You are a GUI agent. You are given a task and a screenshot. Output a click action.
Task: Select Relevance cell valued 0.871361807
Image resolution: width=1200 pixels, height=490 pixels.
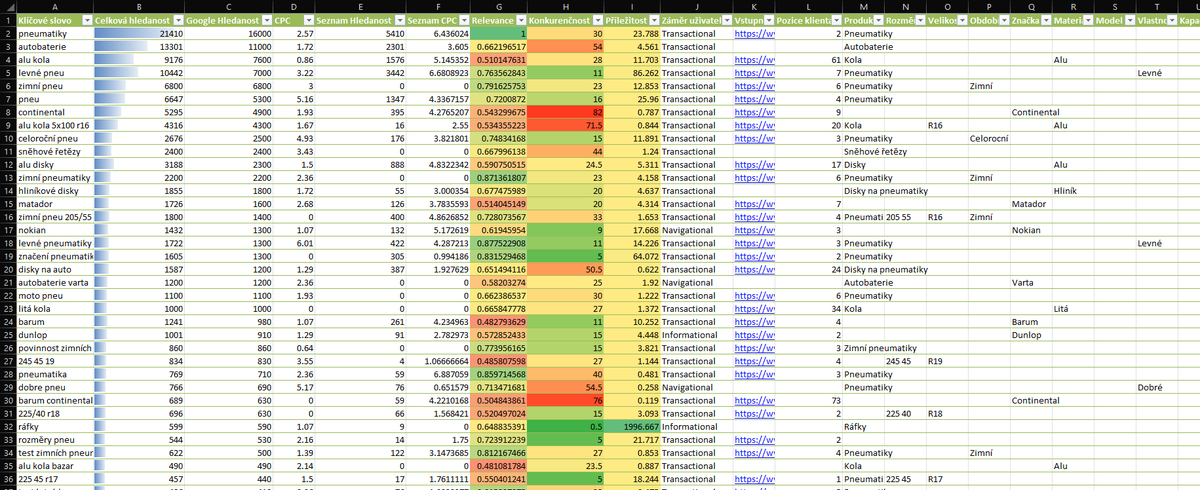(499, 178)
